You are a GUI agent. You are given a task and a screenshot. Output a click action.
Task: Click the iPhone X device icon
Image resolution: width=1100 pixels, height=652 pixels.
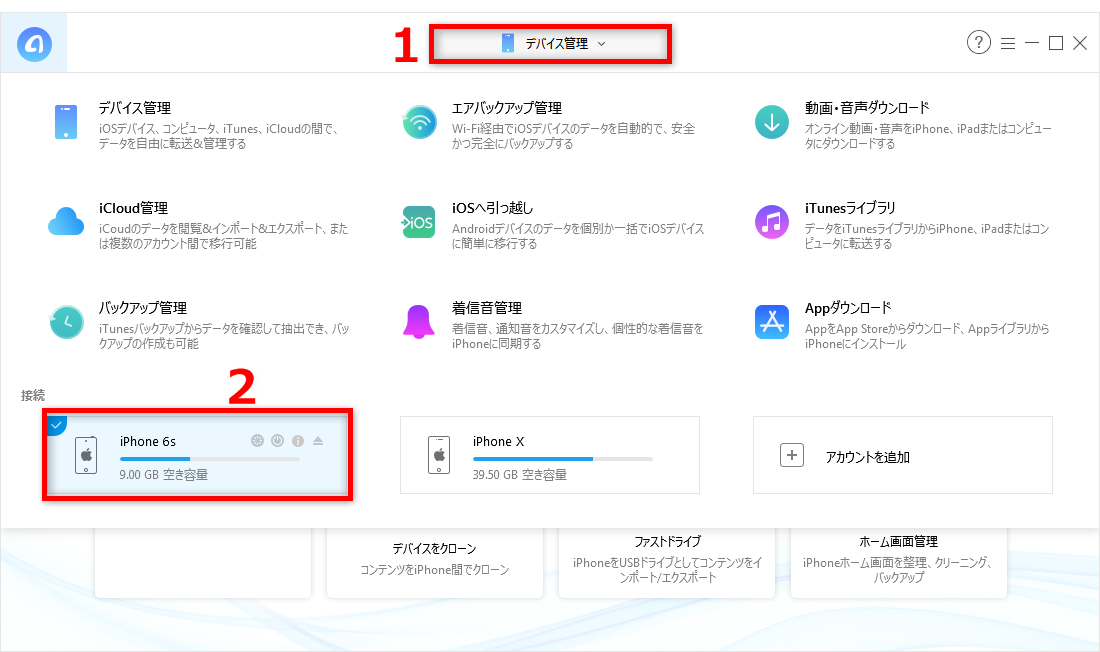pos(439,455)
